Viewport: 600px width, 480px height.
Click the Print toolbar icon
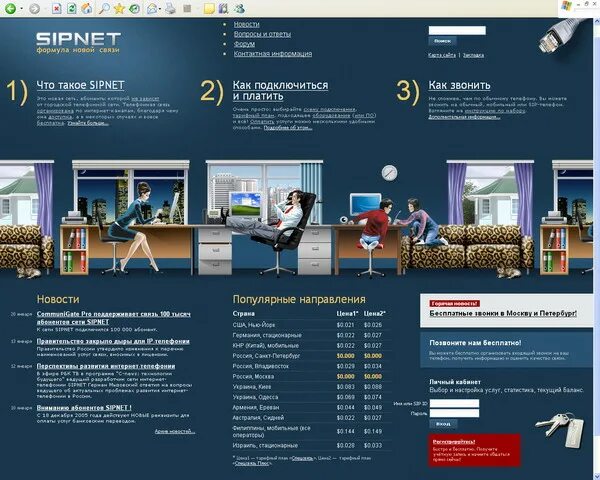[x=171, y=8]
